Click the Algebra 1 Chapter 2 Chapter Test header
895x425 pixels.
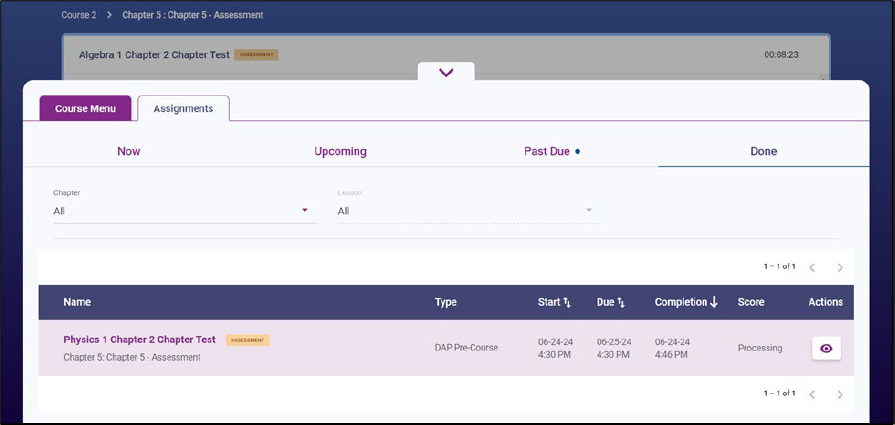point(155,54)
